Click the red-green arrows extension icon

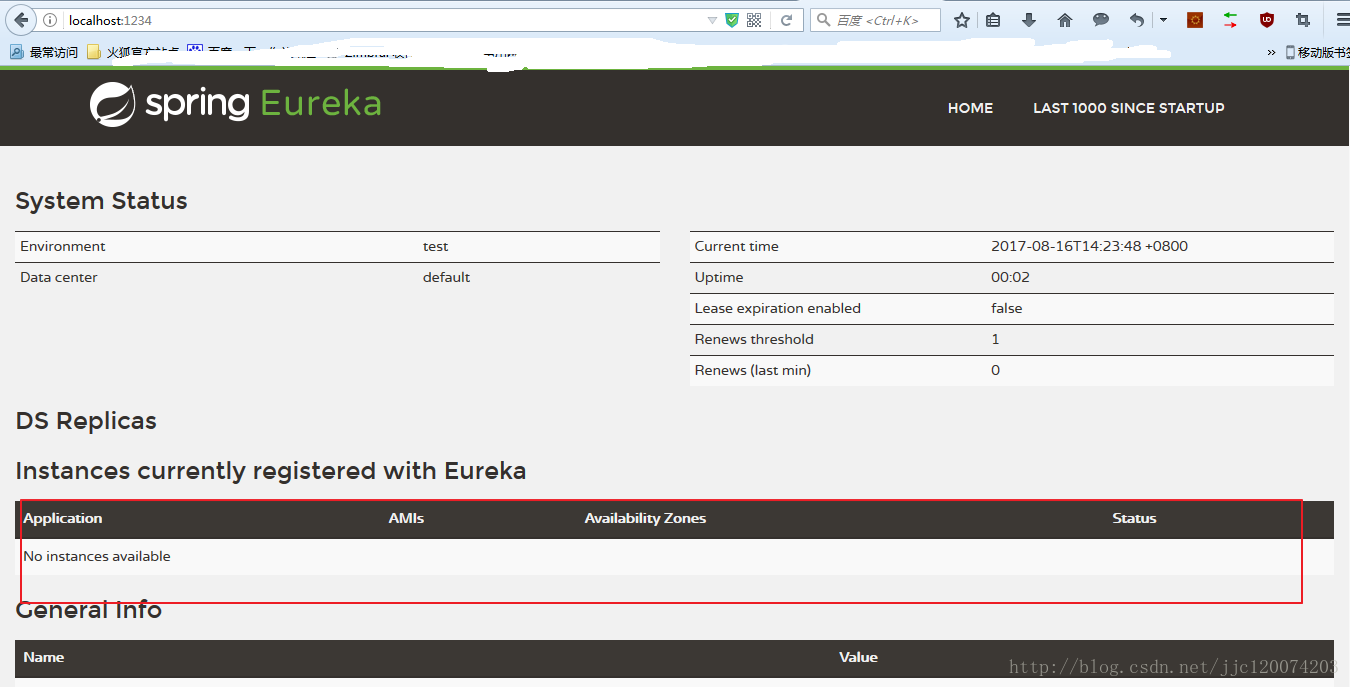[1231, 20]
